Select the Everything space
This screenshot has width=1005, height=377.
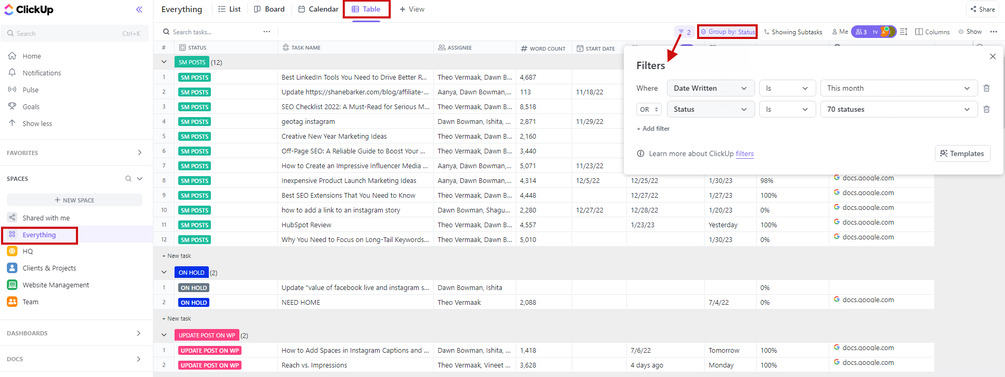pyautogui.click(x=39, y=235)
